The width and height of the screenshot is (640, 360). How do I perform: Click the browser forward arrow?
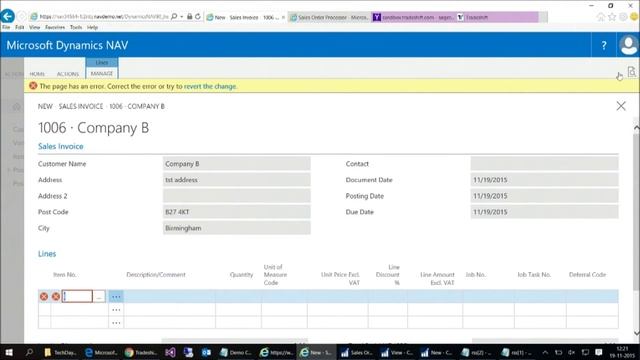coord(22,17)
